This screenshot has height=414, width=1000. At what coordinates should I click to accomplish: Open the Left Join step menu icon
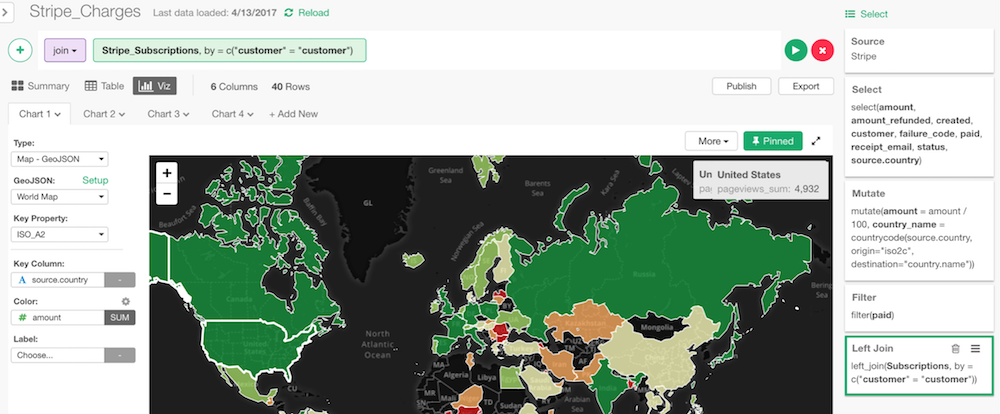[x=975, y=348]
